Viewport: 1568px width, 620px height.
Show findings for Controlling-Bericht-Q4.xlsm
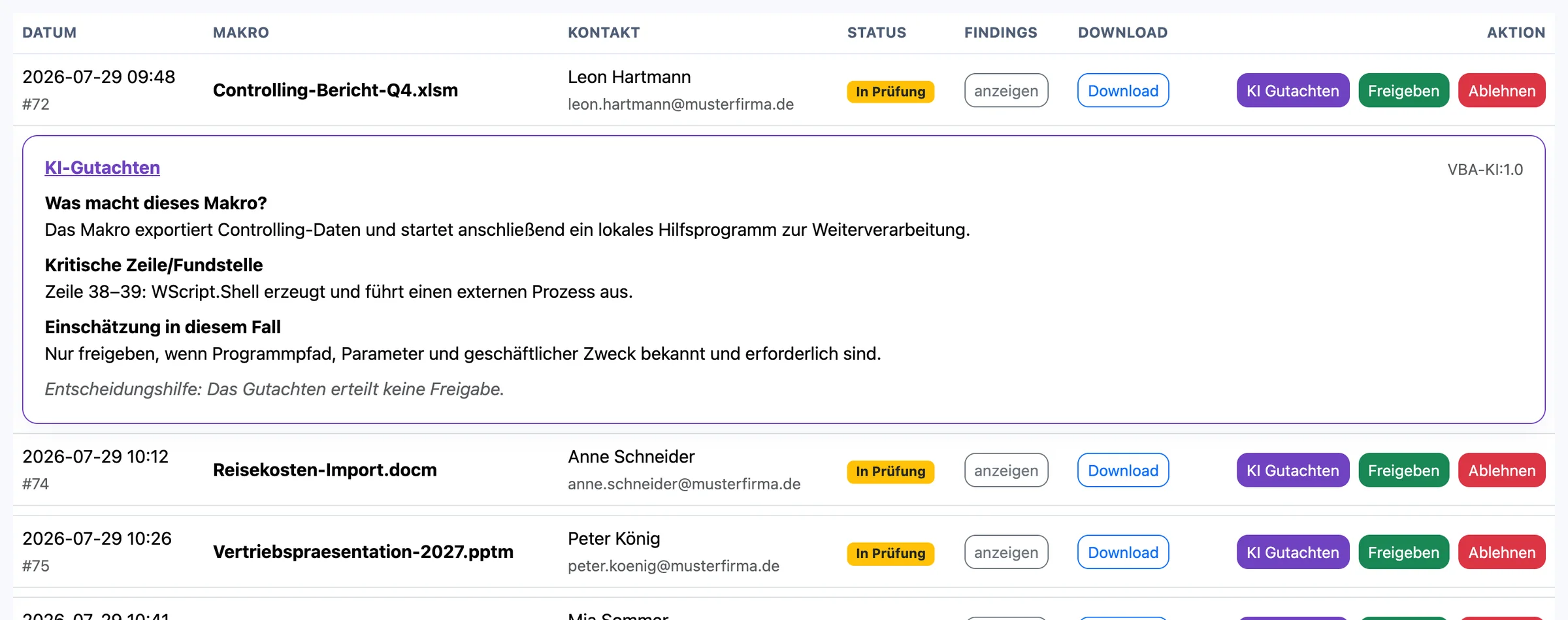click(1006, 90)
